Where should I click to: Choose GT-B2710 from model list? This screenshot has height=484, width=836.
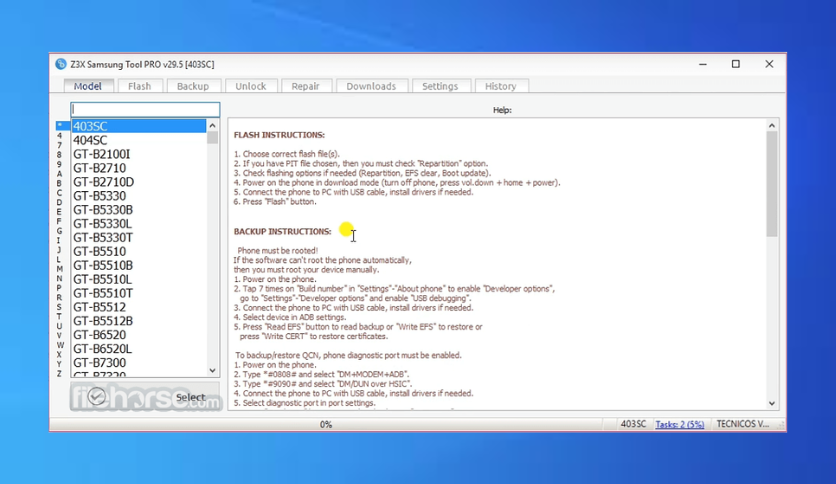[x=139, y=168]
